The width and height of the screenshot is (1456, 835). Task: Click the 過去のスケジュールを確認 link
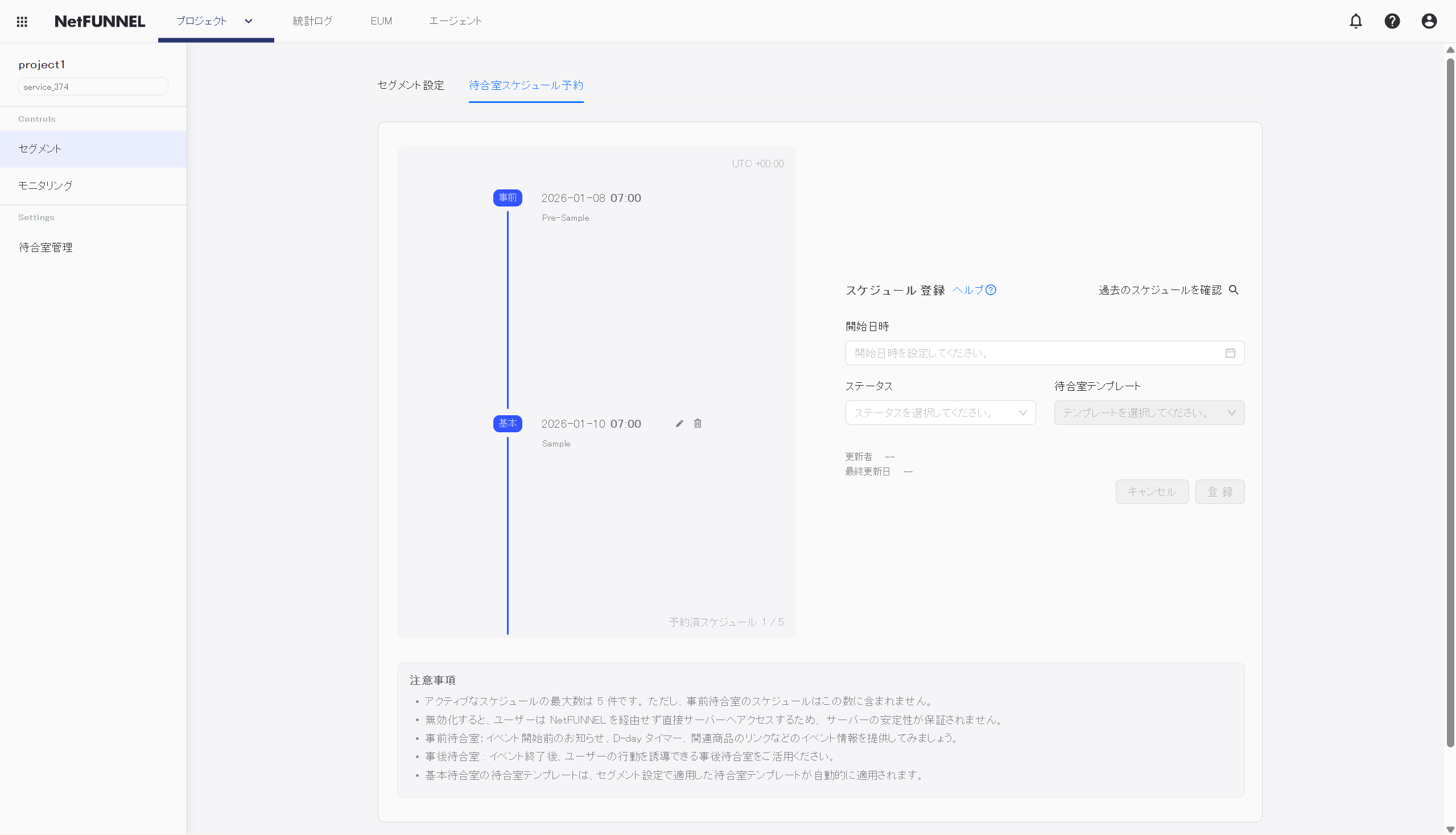(x=1161, y=290)
